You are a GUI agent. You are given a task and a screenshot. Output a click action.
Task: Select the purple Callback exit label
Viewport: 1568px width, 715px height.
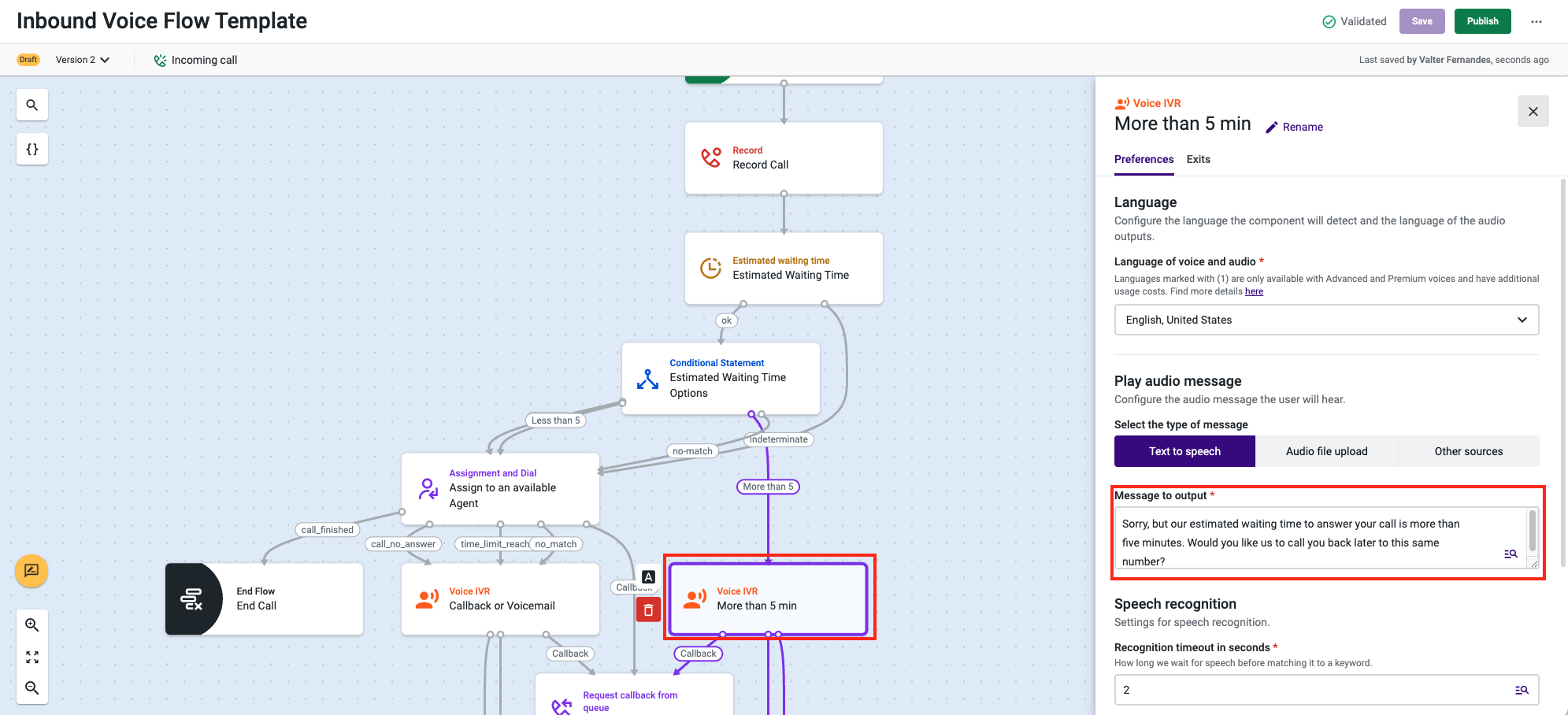(x=698, y=654)
